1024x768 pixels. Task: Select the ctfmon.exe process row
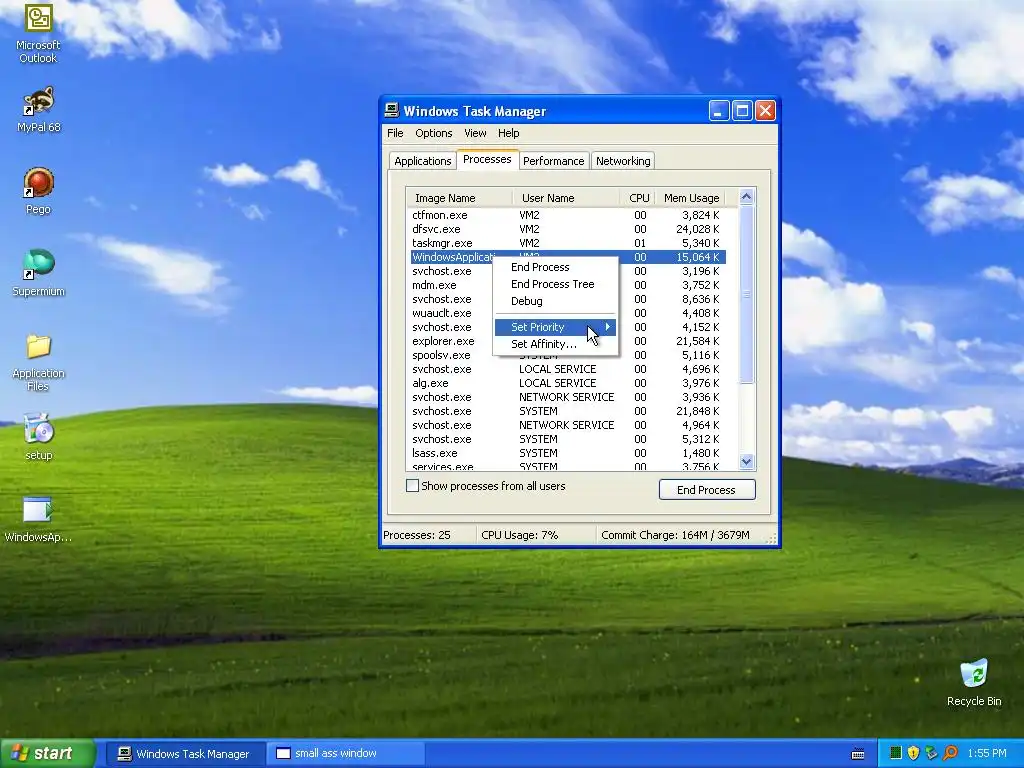pos(568,215)
